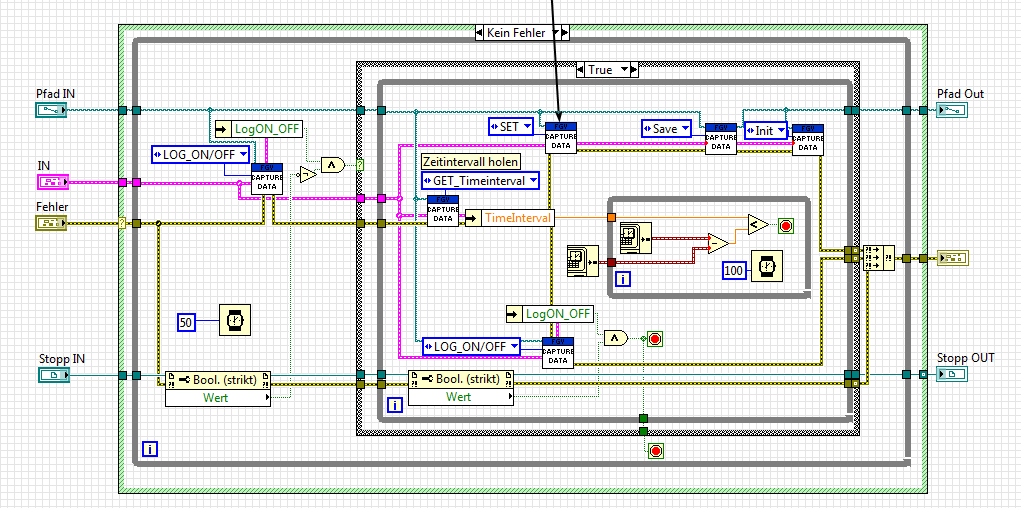Go to the previous case of the True structure
1021x508 pixels.
click(581, 69)
